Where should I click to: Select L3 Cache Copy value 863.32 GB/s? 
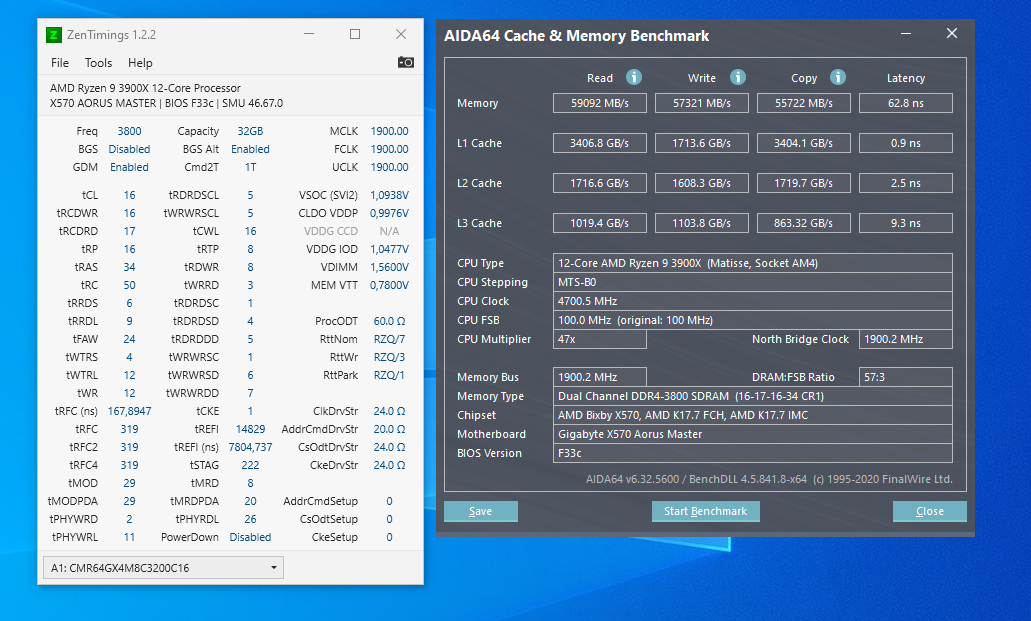tap(803, 224)
